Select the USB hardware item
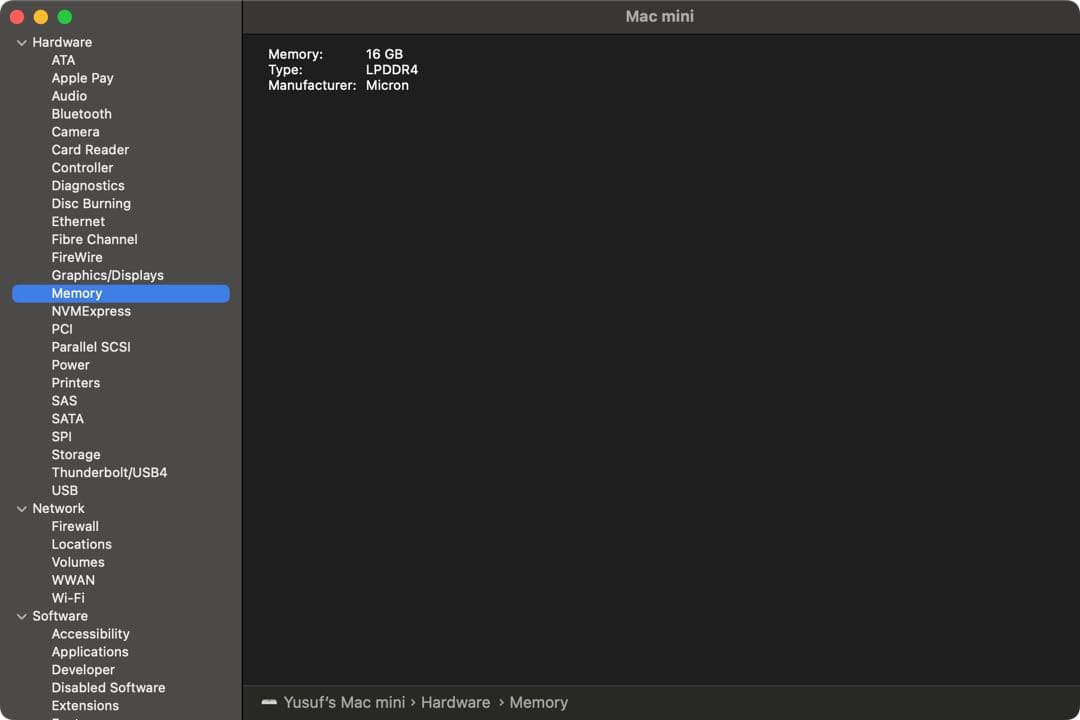 coord(65,490)
